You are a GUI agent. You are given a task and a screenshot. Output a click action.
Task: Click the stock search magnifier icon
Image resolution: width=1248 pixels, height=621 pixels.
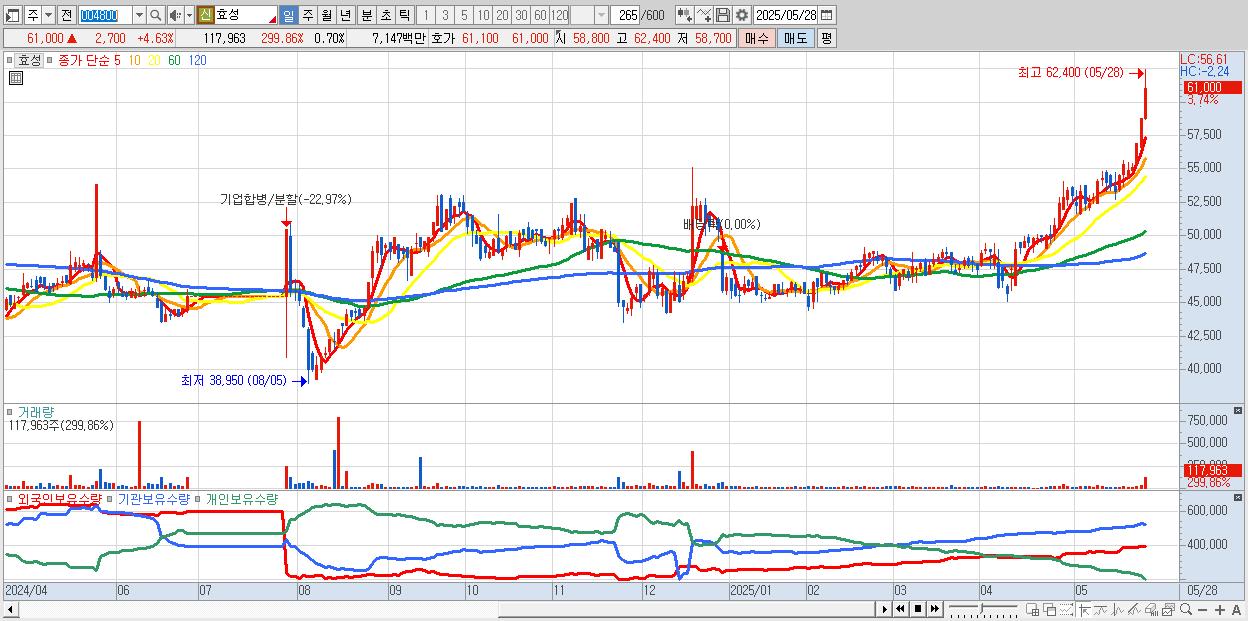click(x=155, y=15)
